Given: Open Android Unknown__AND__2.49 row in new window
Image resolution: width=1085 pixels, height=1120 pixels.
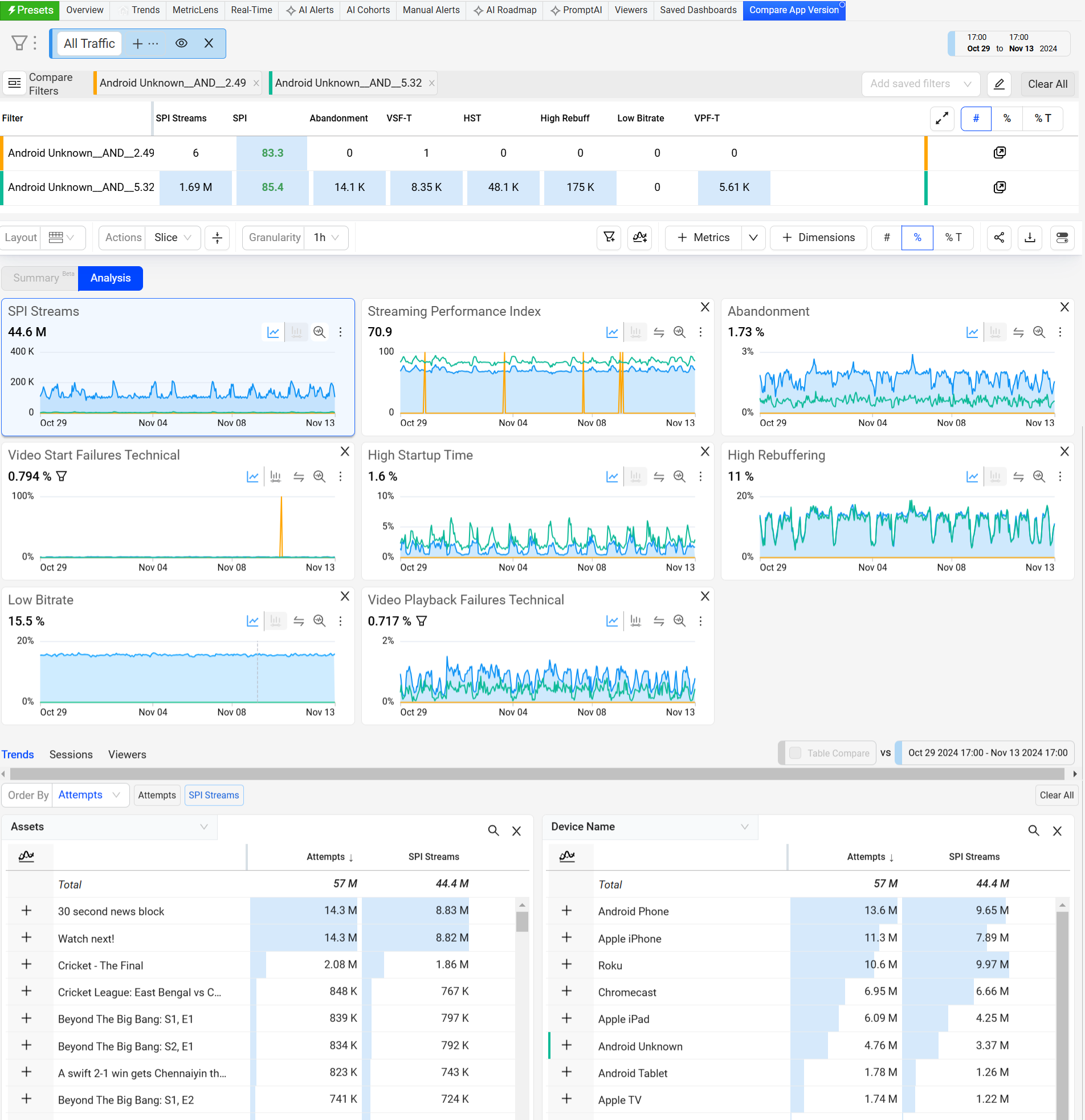Looking at the screenshot, I should [x=999, y=153].
